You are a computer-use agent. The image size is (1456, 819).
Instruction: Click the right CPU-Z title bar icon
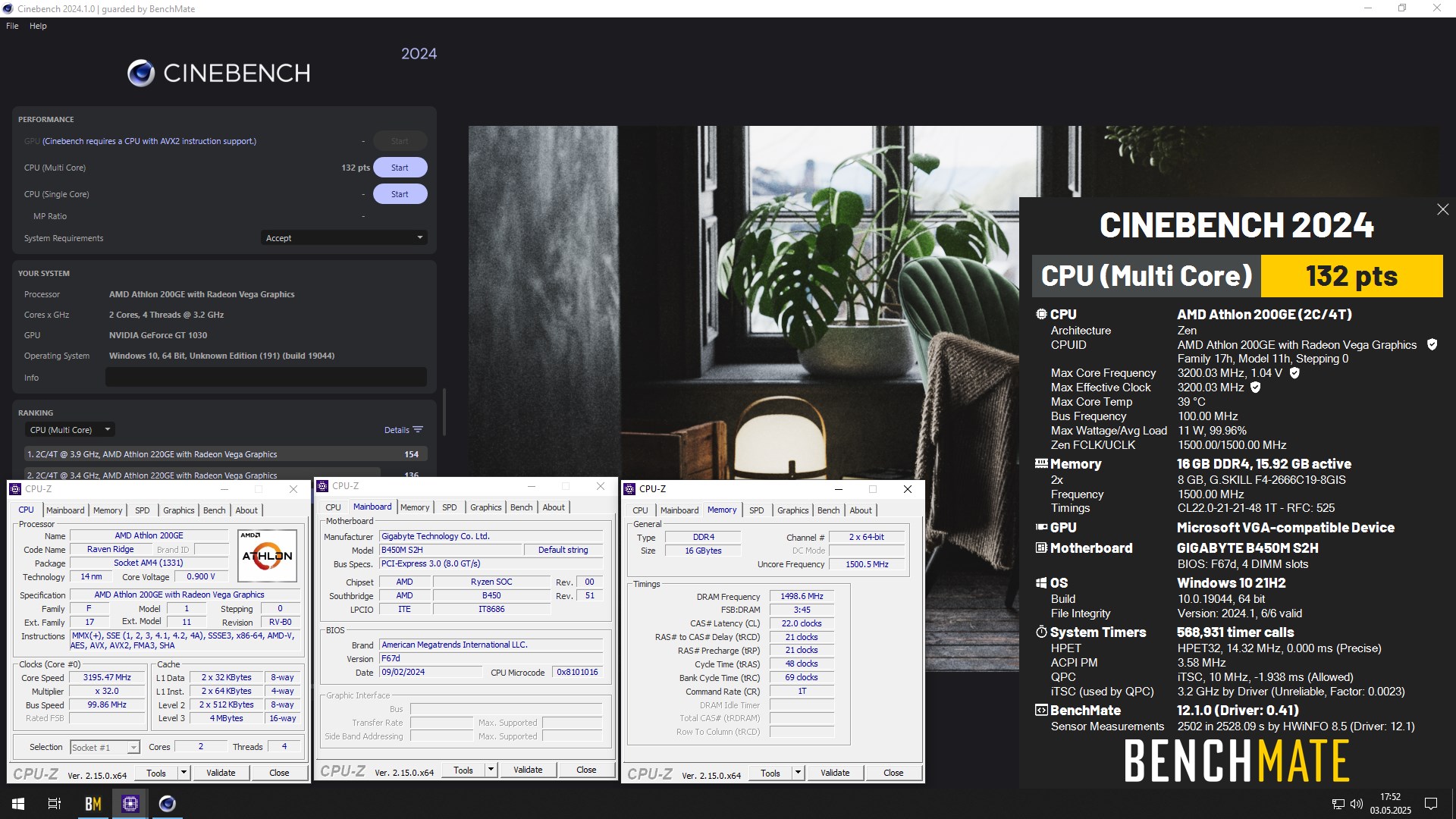click(x=629, y=489)
